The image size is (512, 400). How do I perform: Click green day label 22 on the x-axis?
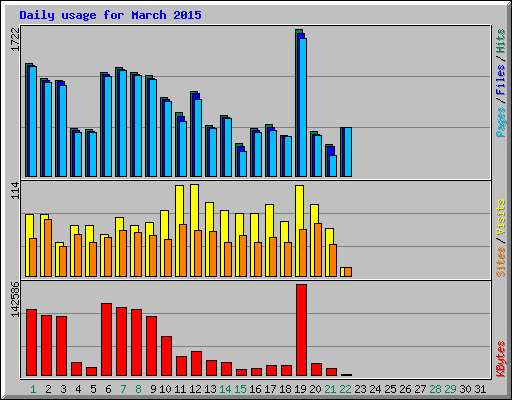345,389
